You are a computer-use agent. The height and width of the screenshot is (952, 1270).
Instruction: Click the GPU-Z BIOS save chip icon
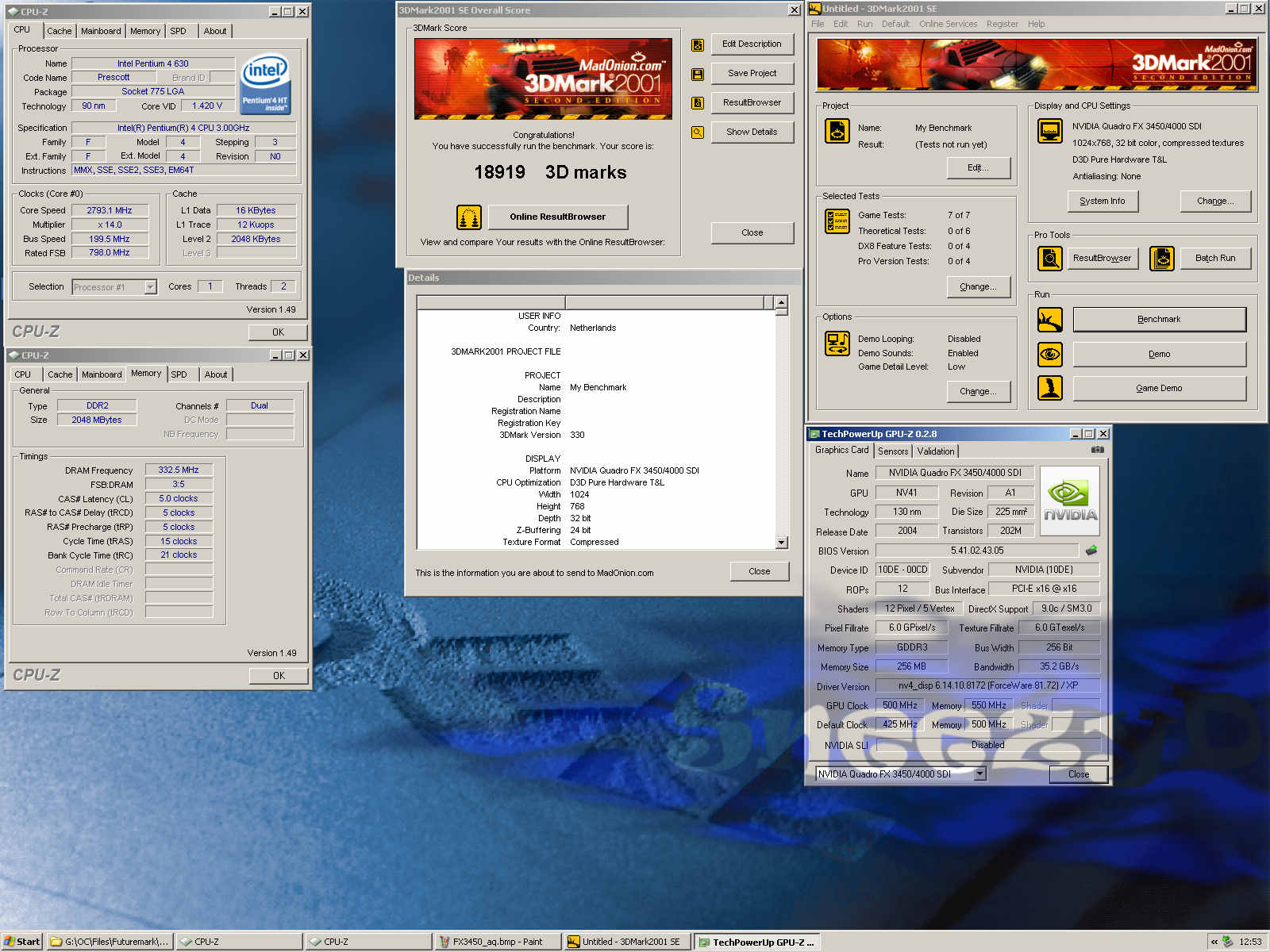point(1091,550)
